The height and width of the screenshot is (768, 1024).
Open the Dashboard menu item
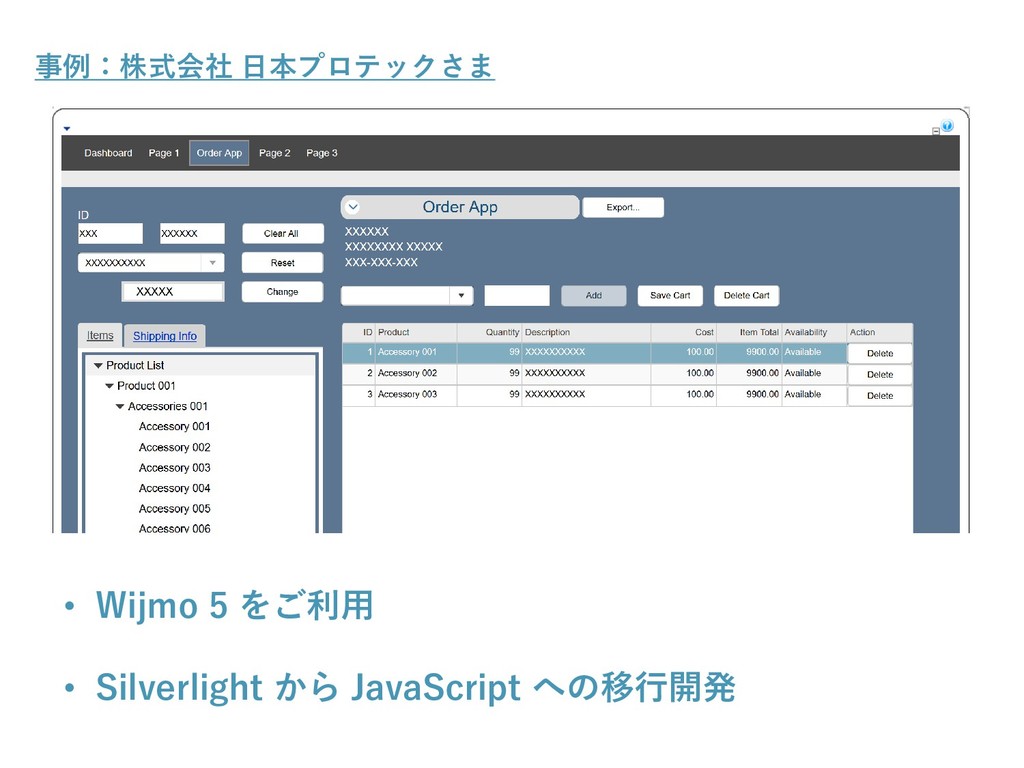108,153
